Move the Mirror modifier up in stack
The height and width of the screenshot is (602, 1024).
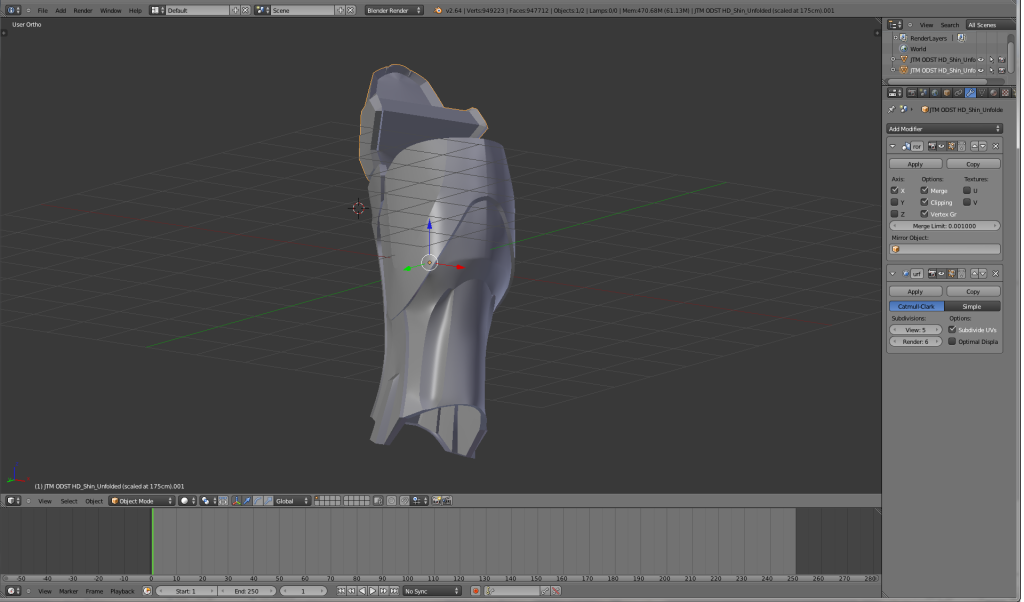974,146
